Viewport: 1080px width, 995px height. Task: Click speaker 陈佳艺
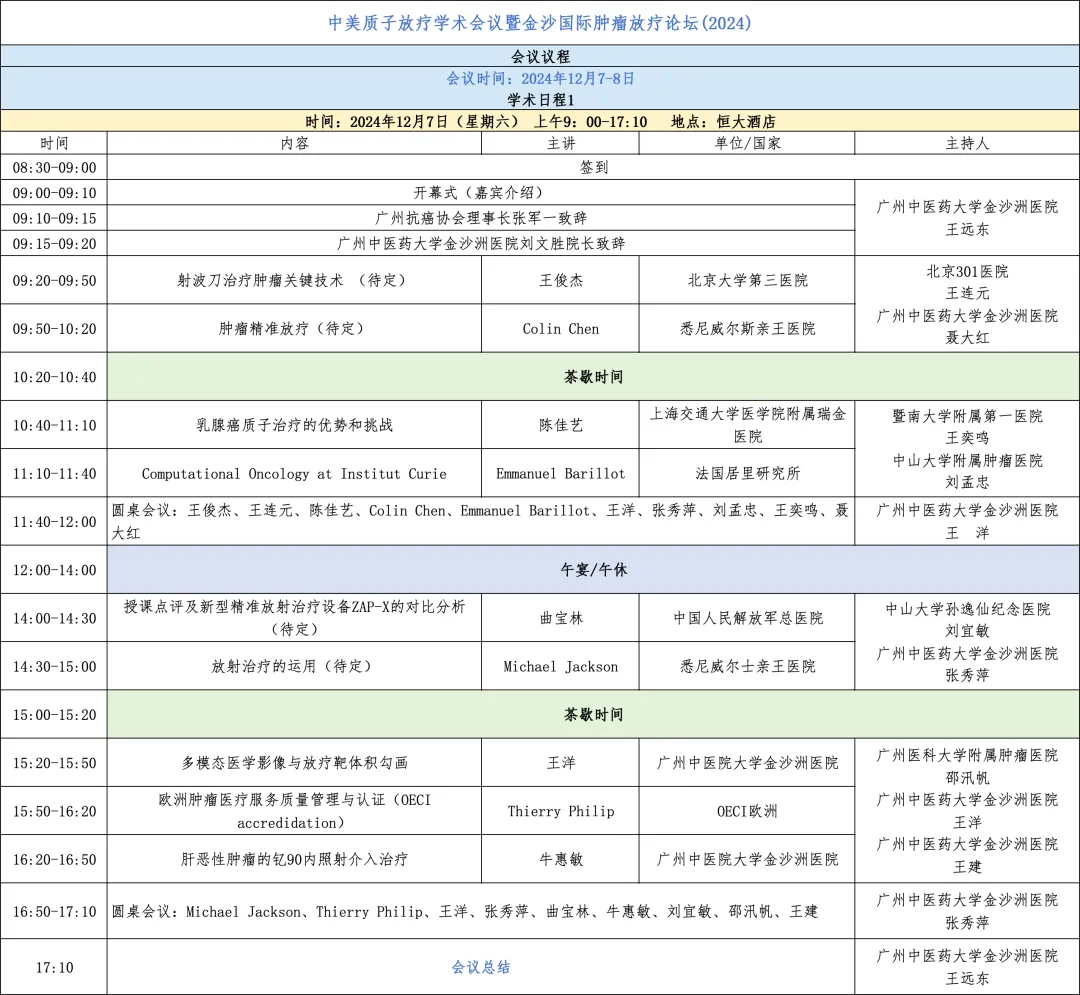point(561,425)
